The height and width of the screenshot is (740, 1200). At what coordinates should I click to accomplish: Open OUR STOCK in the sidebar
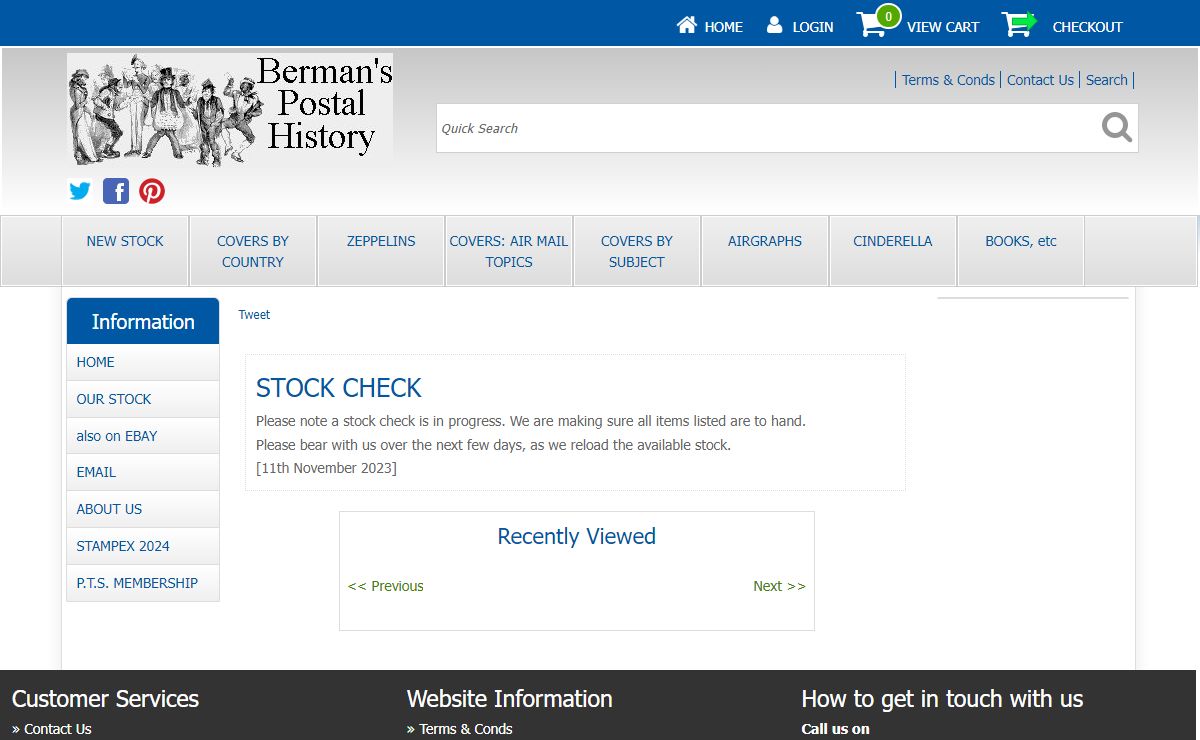pyautogui.click(x=143, y=399)
